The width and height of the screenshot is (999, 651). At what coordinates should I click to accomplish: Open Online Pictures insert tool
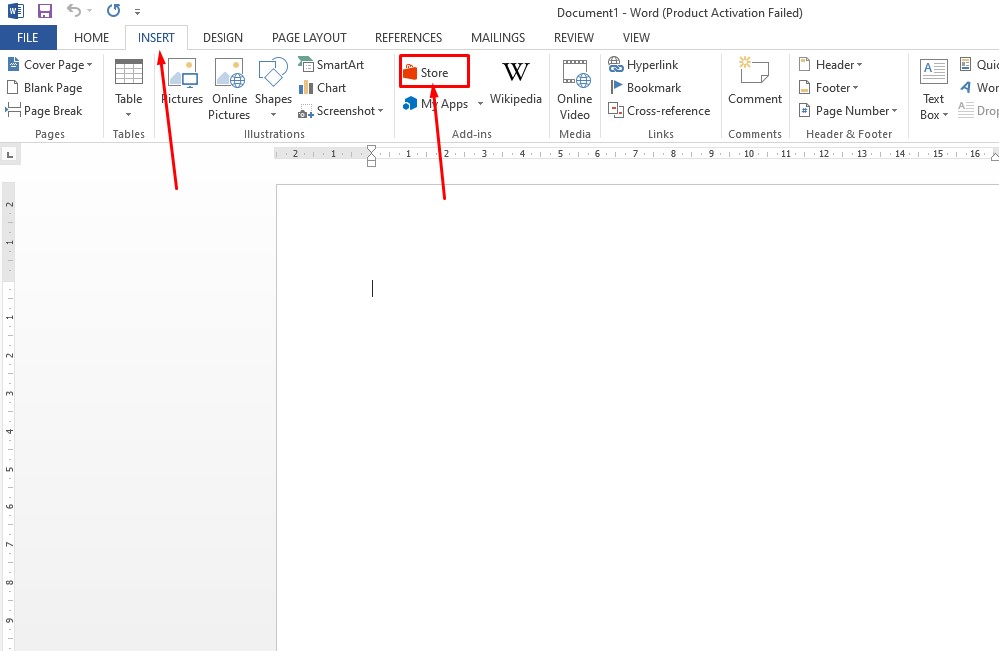pyautogui.click(x=229, y=88)
